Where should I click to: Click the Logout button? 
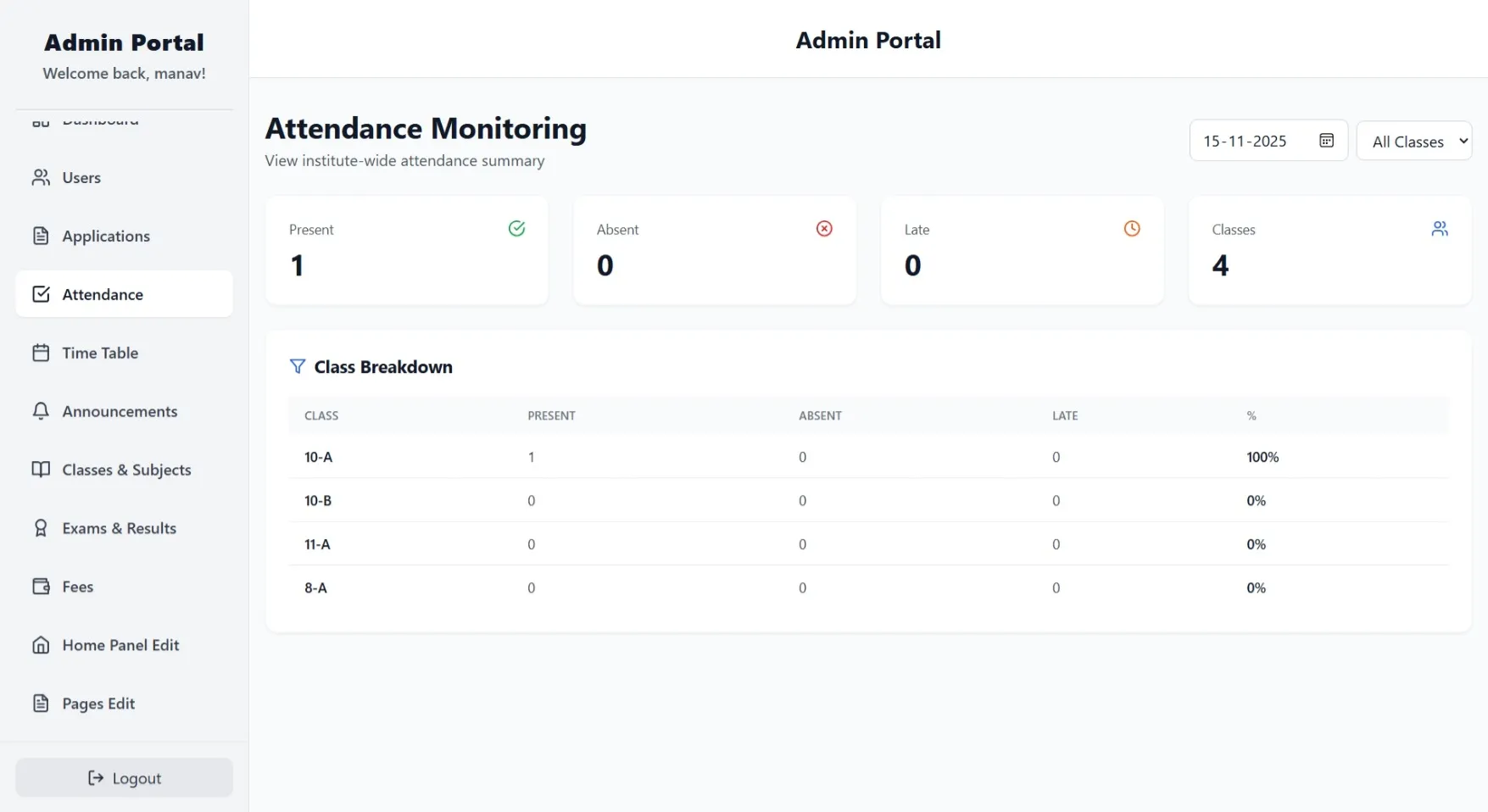124,777
